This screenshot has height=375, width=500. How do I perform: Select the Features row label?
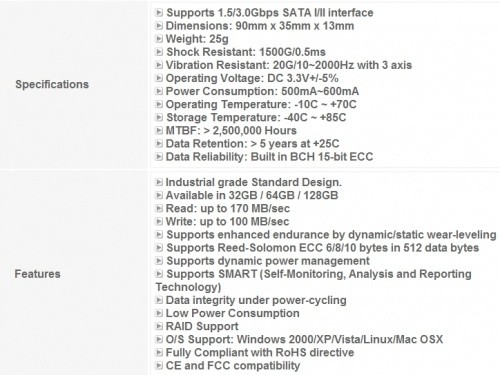(x=37, y=274)
